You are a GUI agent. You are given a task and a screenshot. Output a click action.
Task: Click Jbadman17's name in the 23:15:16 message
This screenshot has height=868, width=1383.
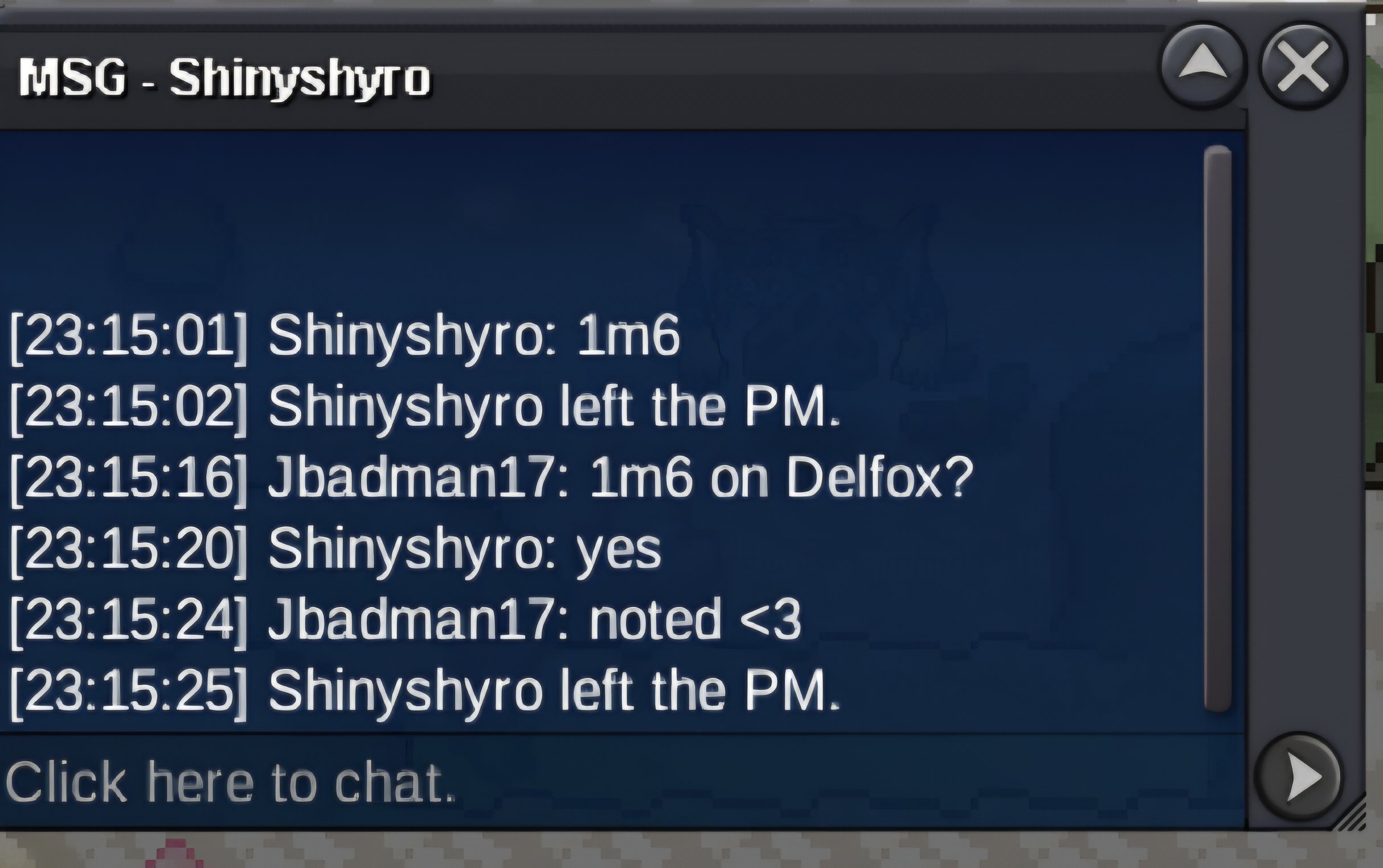point(411,478)
